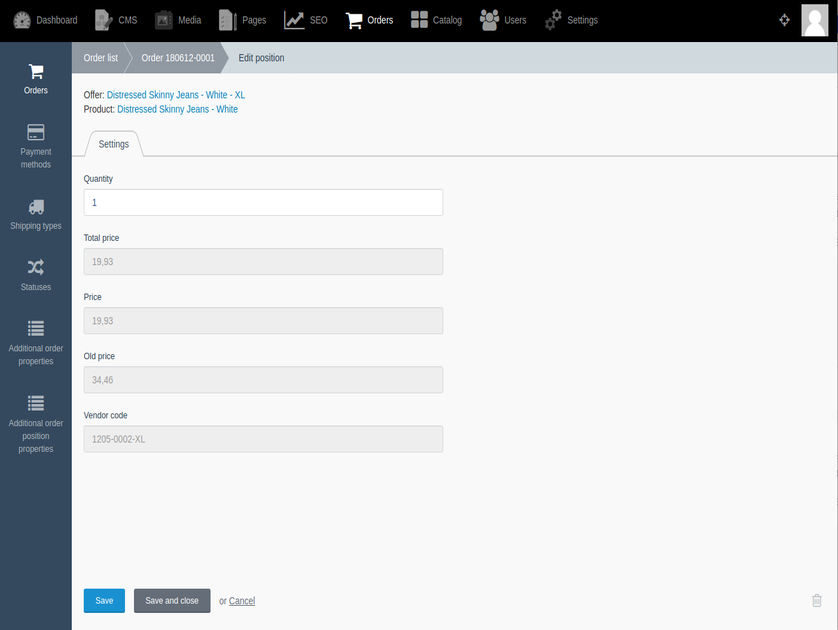Image resolution: width=838 pixels, height=630 pixels.
Task: Open Additional order position properties icon
Action: click(36, 403)
